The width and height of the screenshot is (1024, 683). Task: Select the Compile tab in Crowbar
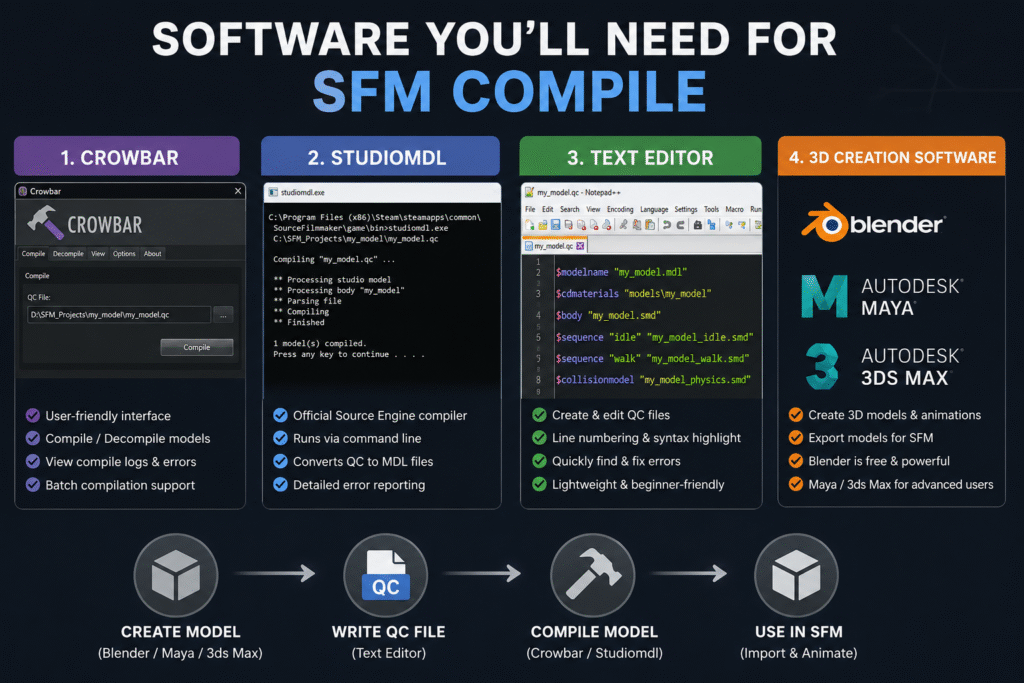[33, 253]
